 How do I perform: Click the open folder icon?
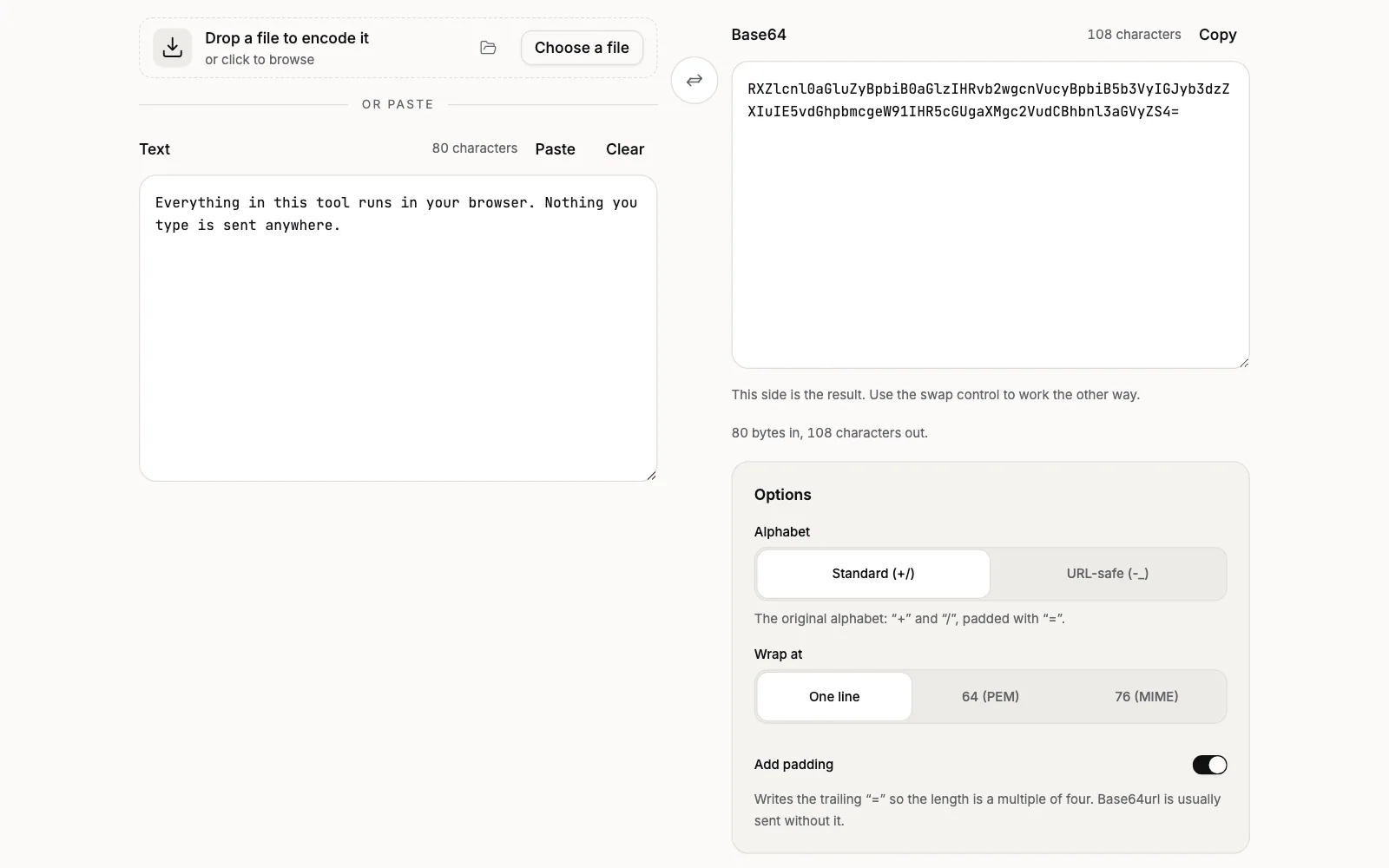[x=488, y=48]
